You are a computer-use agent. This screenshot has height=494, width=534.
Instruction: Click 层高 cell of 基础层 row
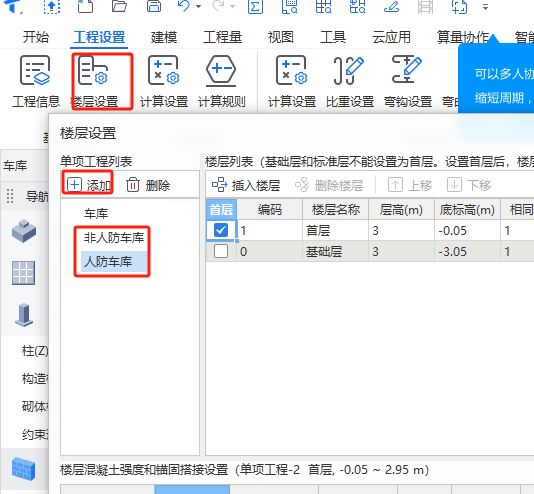tap(401, 252)
